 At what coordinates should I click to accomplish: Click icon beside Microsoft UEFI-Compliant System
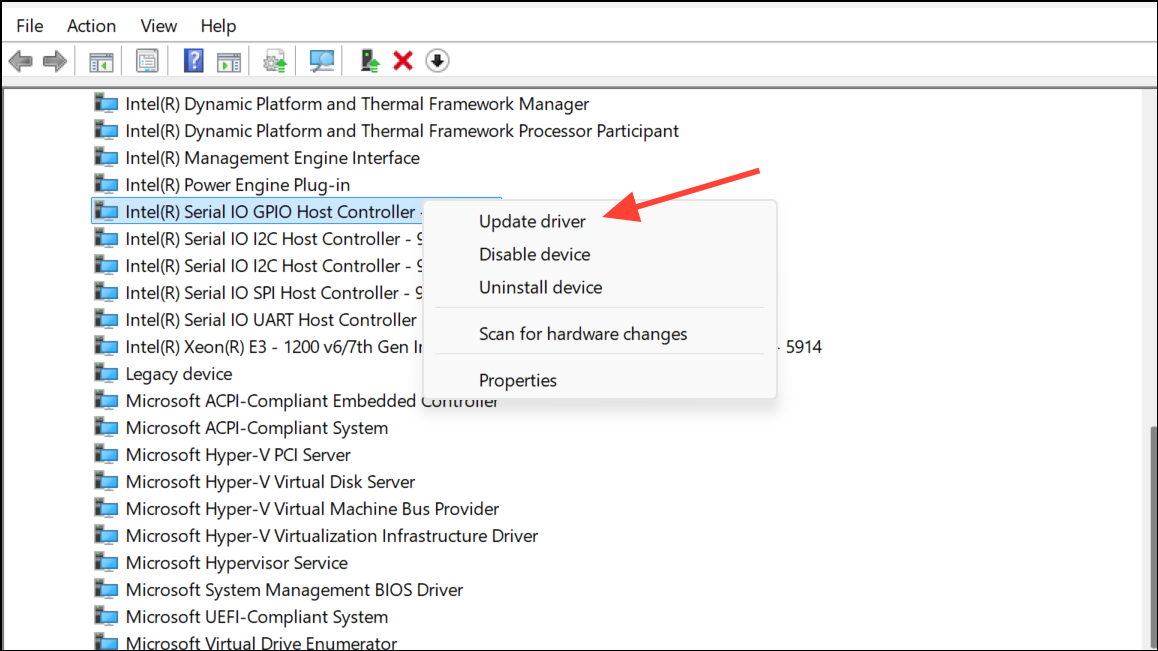point(106,616)
